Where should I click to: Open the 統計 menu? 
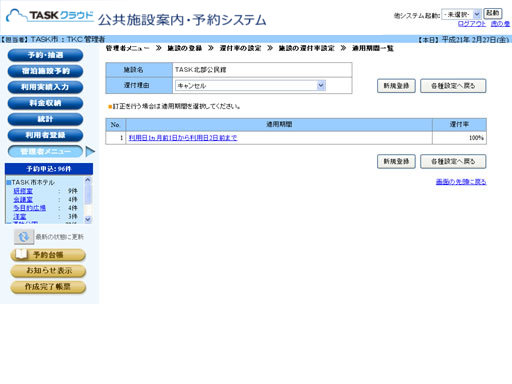point(45,119)
